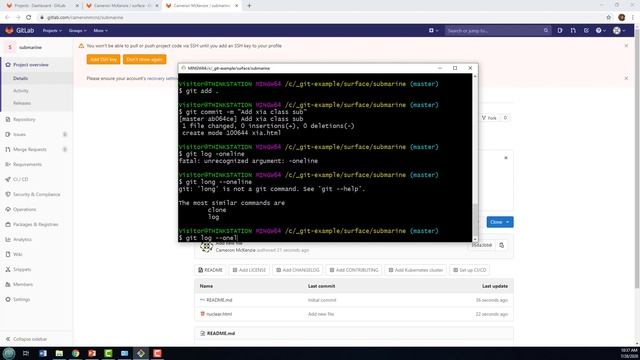Open nuclear.html in the file list
The image size is (640, 360).
(x=219, y=314)
